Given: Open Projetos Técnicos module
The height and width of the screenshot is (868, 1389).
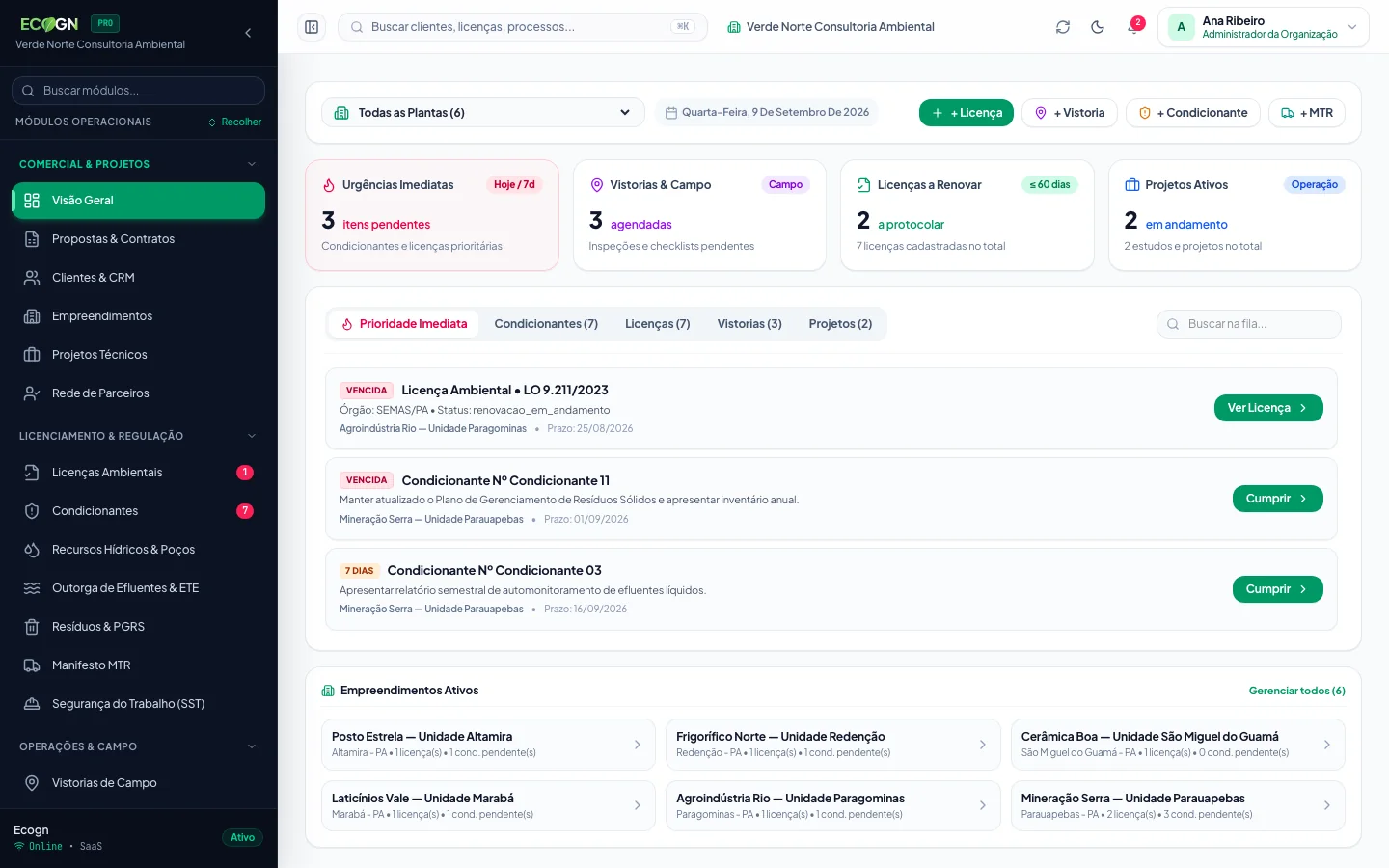Looking at the screenshot, I should coord(139,355).
